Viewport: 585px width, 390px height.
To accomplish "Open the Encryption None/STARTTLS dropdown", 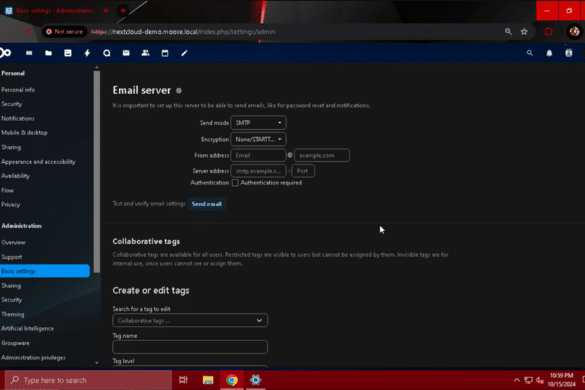I will point(258,139).
